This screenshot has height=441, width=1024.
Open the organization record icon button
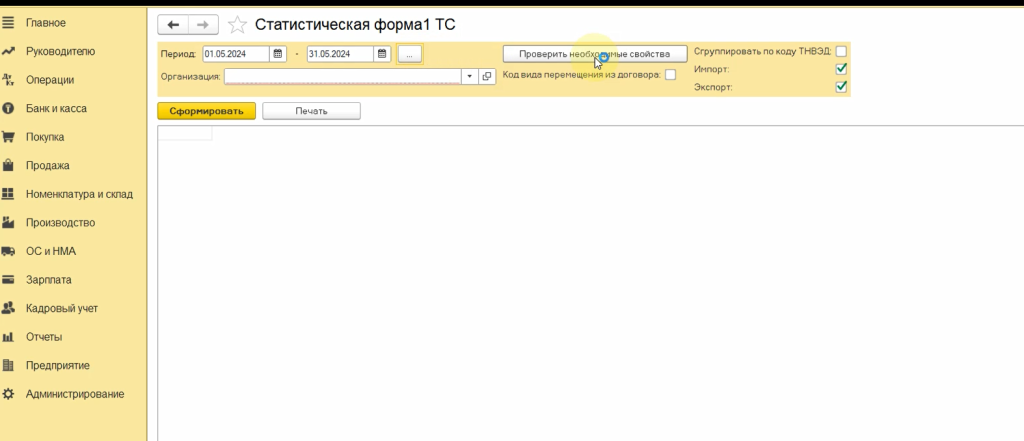tap(487, 76)
